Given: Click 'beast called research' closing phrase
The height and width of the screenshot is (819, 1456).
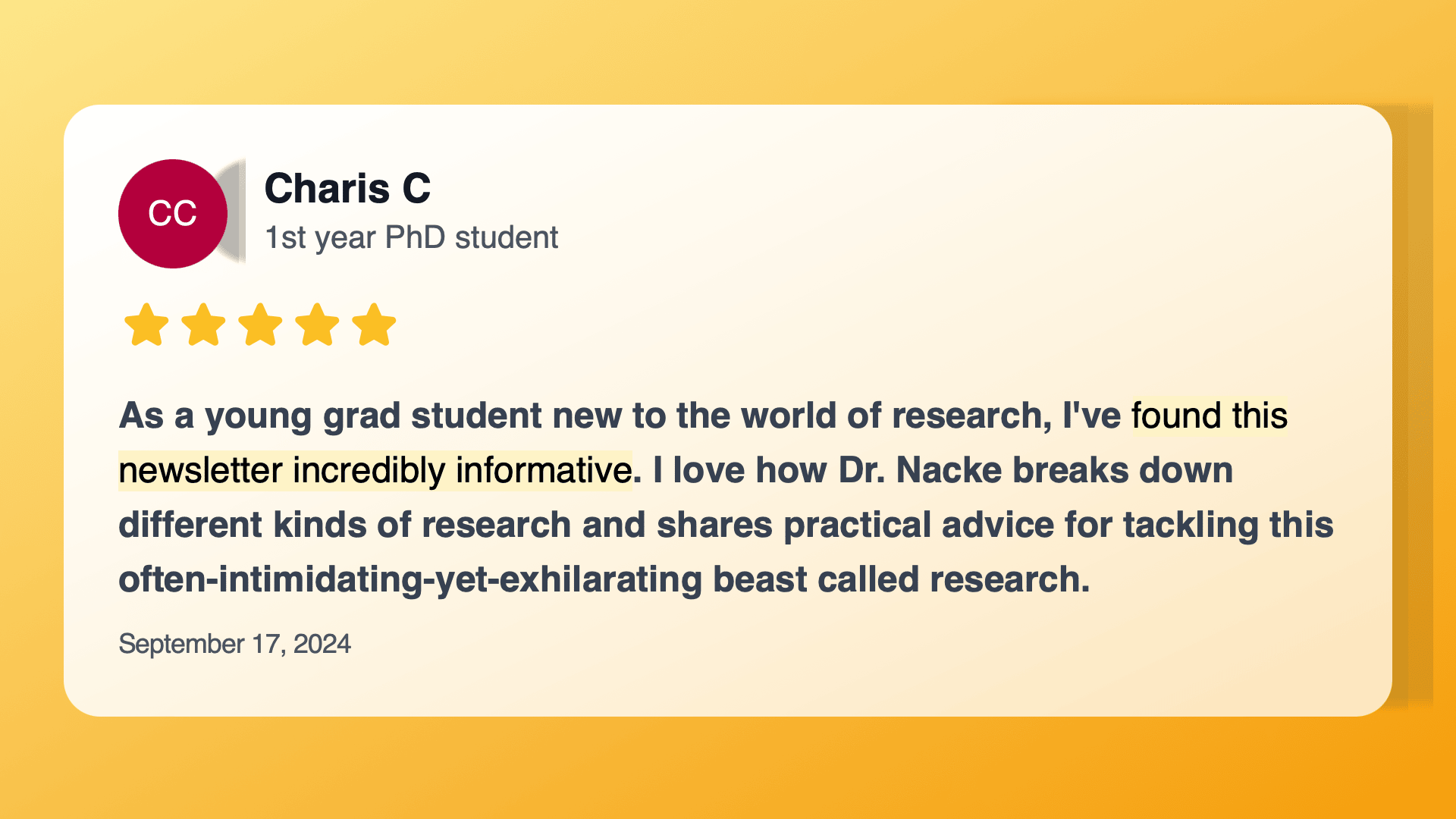Looking at the screenshot, I should (x=901, y=579).
